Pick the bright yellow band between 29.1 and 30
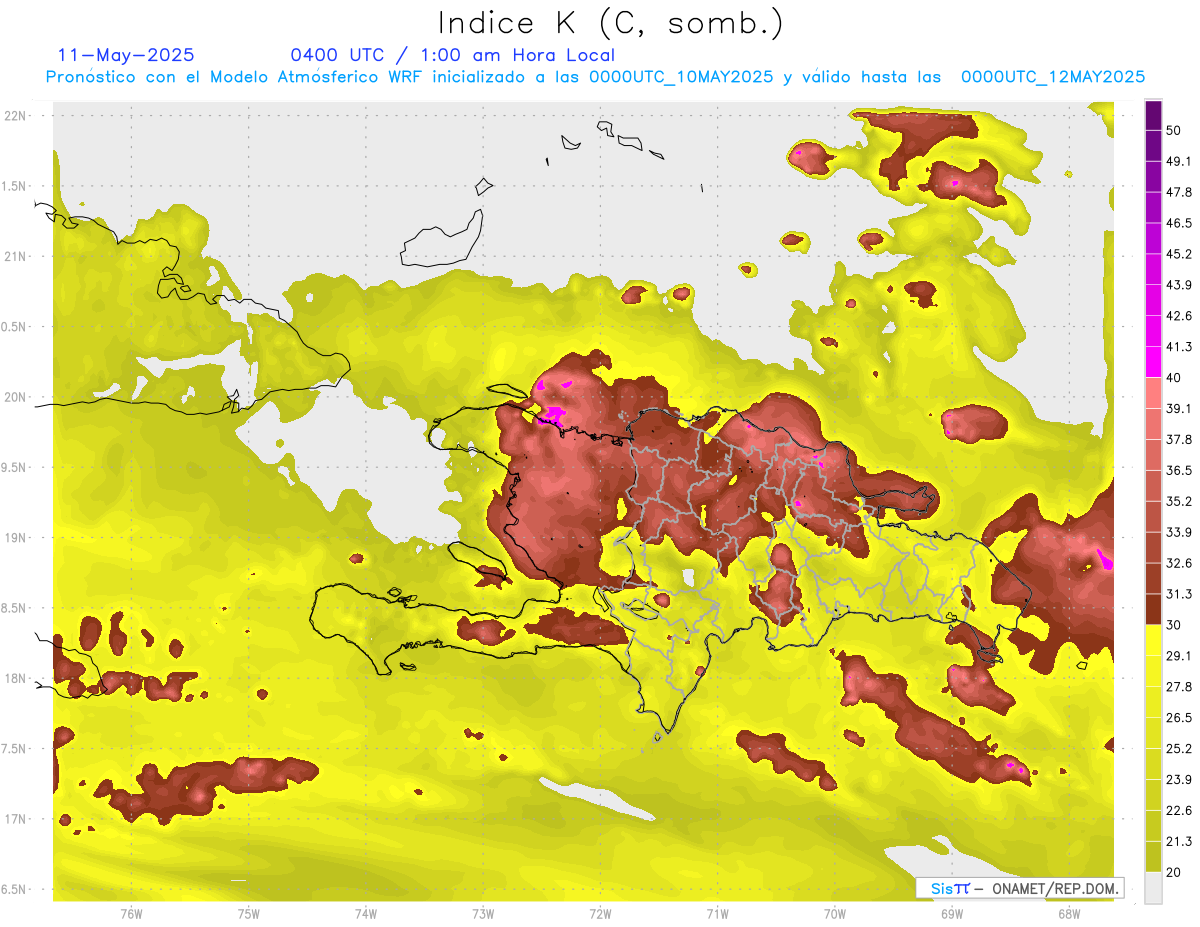The image size is (1200, 927). (x=1154, y=640)
